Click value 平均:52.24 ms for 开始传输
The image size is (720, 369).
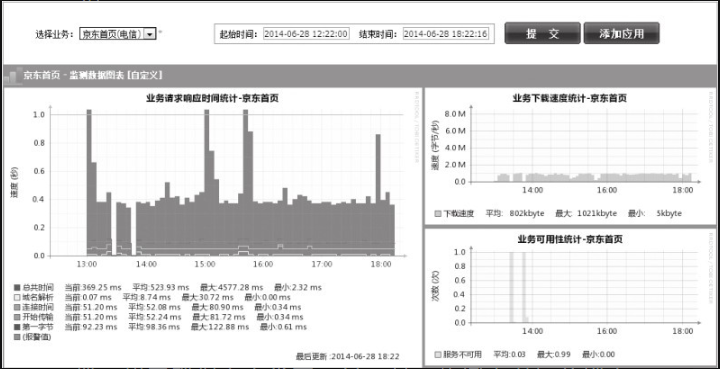[155, 317]
